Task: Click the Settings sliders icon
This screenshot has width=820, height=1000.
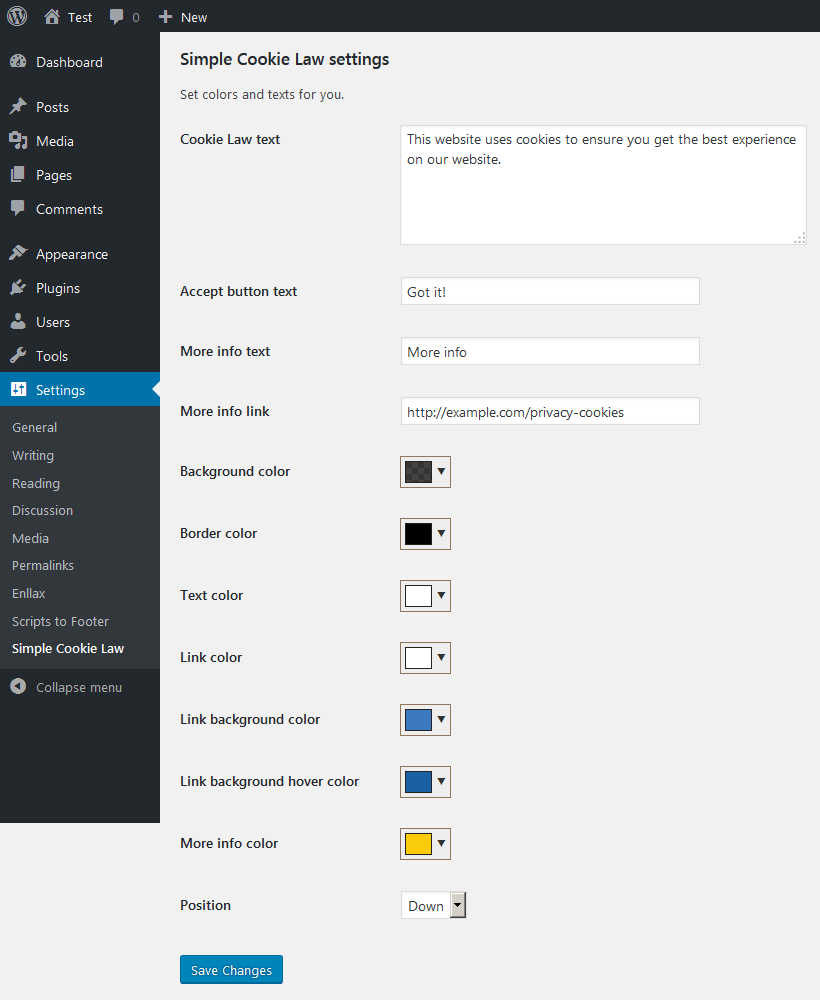Action: pos(18,389)
